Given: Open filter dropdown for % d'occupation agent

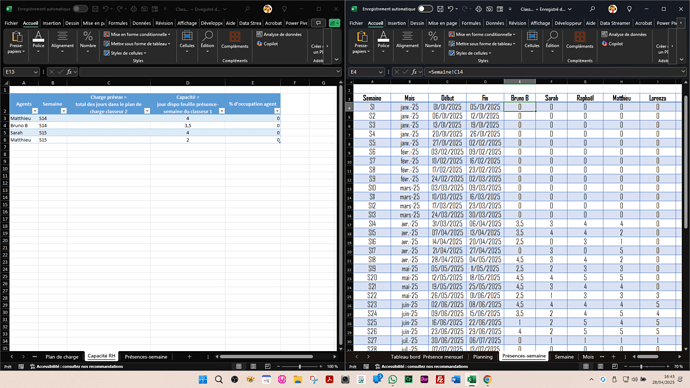Looking at the screenshot, I should tap(277, 111).
